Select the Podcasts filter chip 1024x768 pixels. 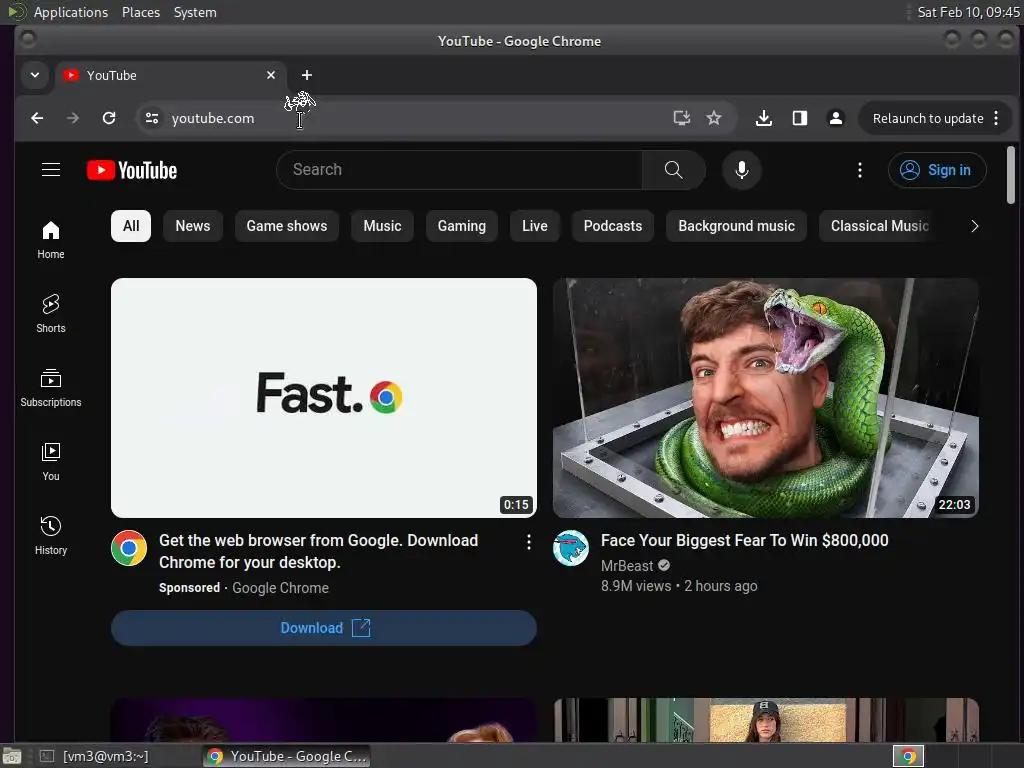point(613,226)
